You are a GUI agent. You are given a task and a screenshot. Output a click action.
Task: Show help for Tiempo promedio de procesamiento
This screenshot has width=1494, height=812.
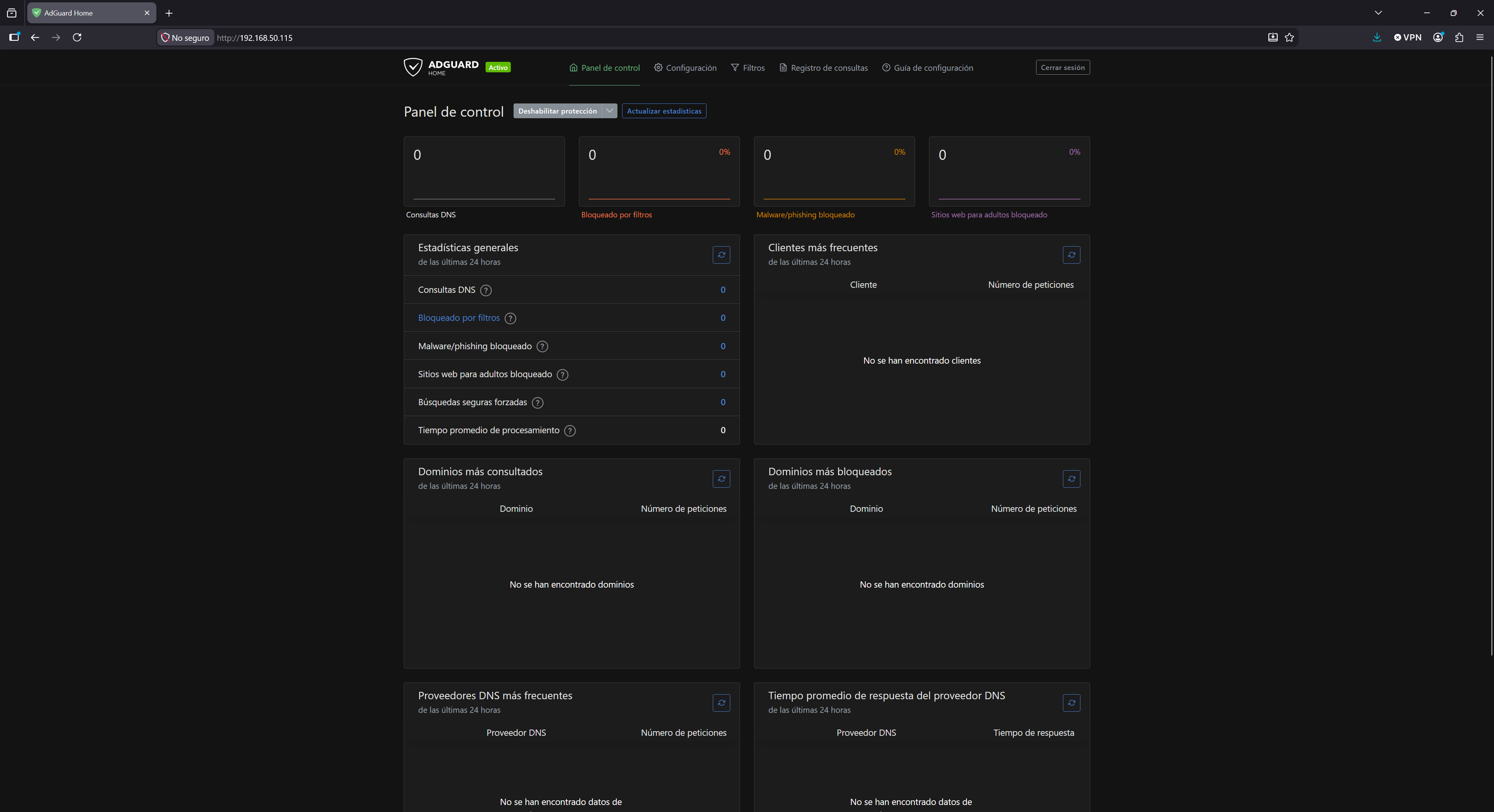570,430
